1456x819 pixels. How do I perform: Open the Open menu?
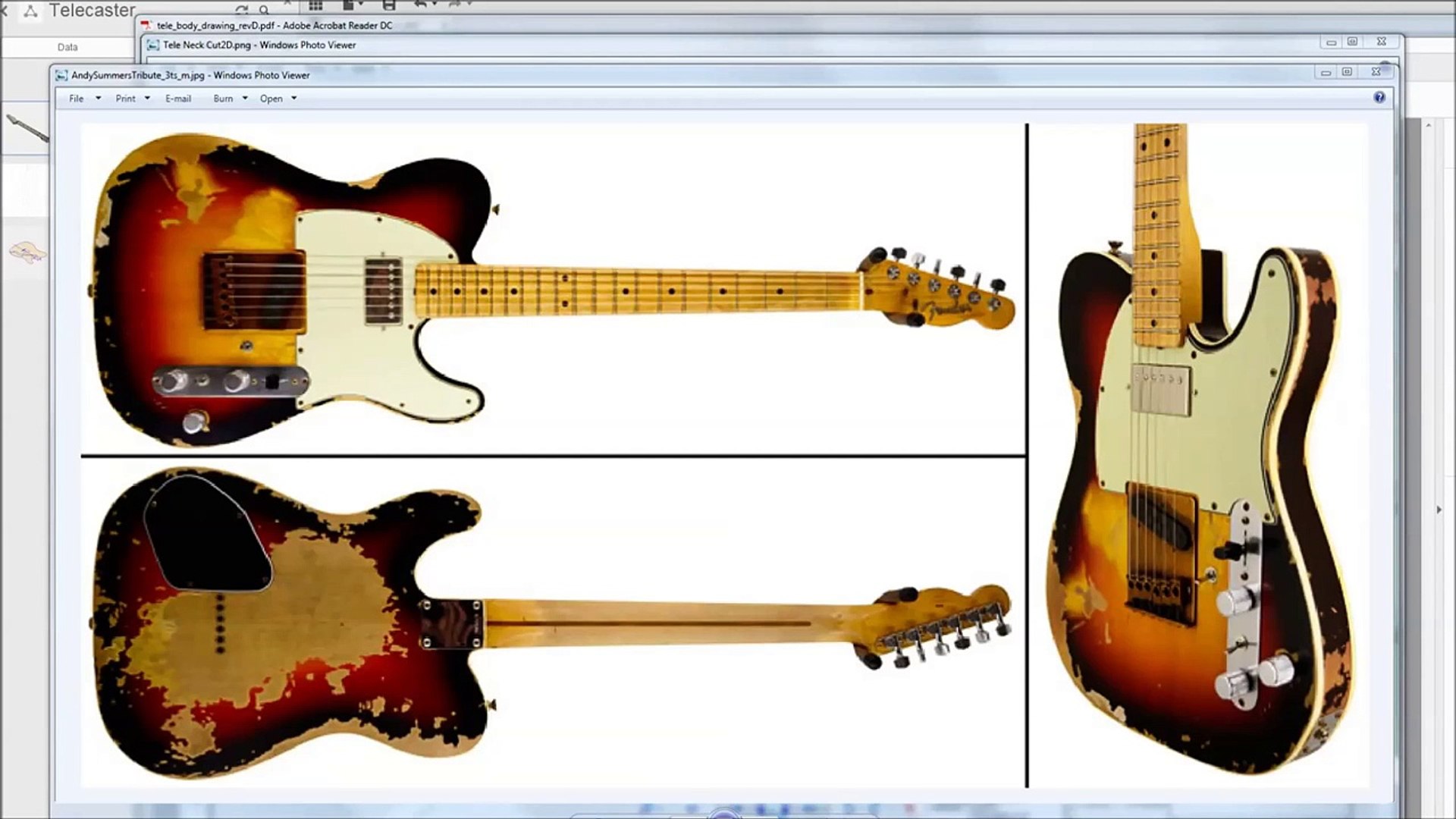coord(271,99)
